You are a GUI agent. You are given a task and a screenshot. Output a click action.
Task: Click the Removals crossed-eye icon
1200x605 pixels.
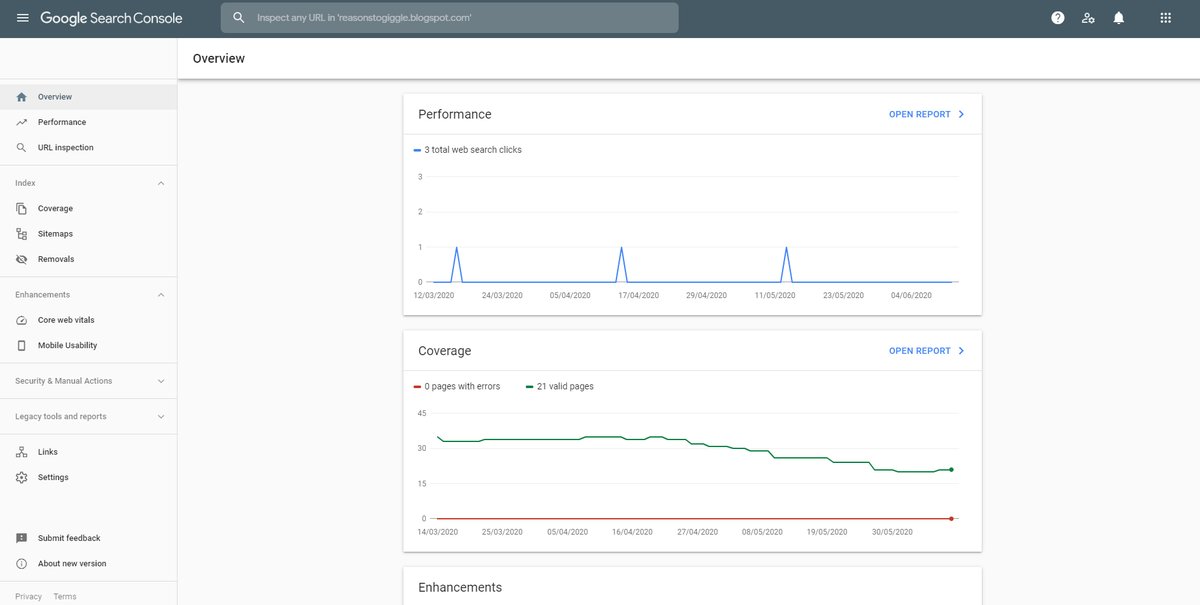tap(22, 259)
